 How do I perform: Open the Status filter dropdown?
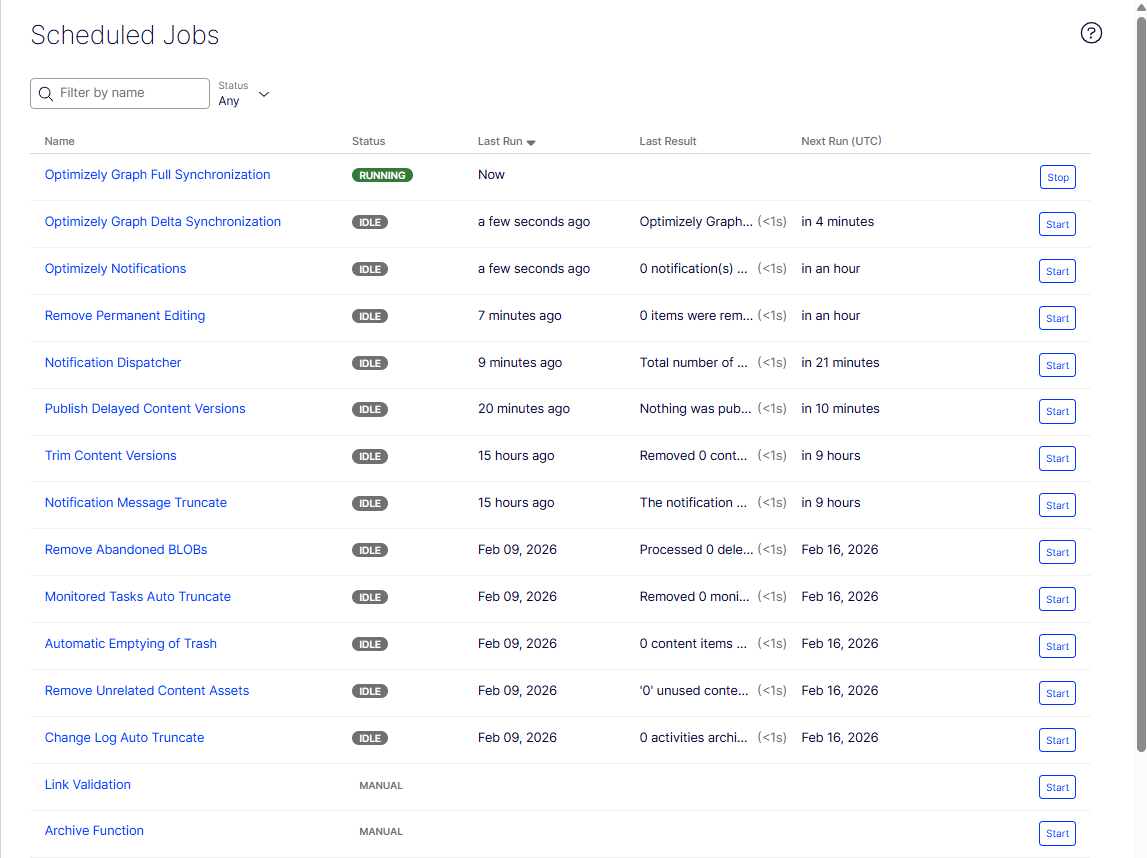[244, 94]
